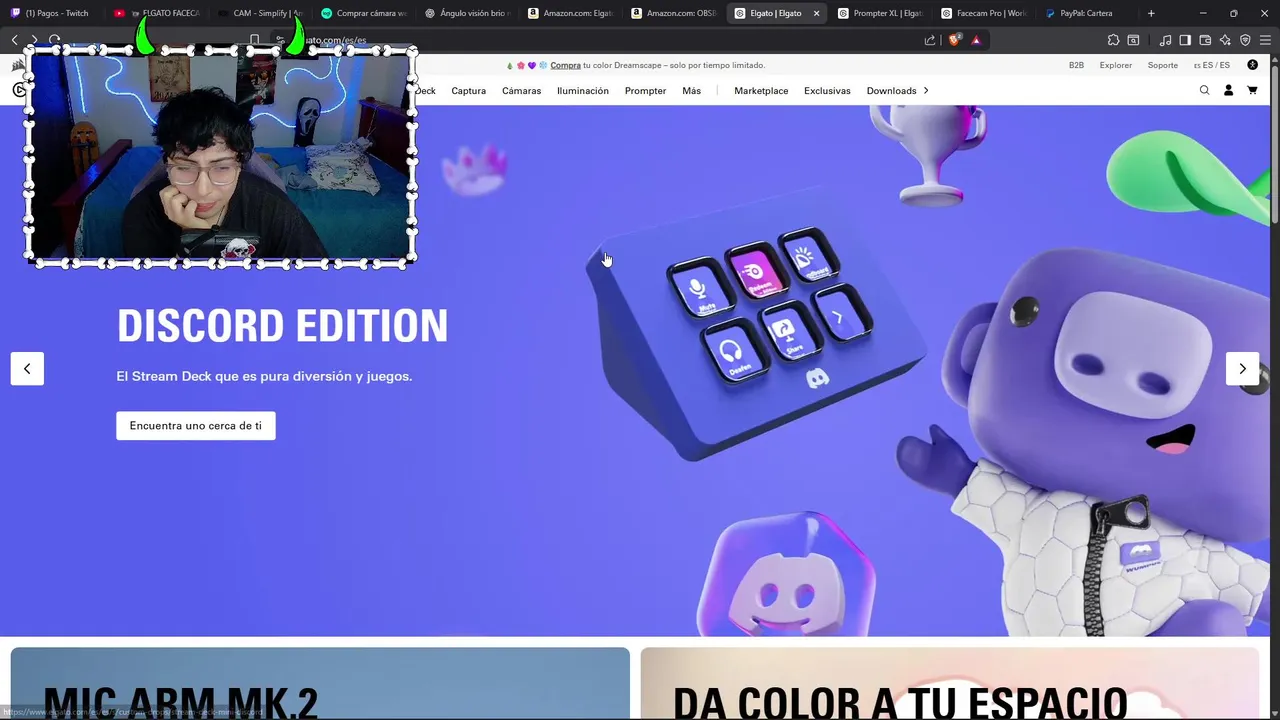Open the Brave Wallet icon
The image size is (1280, 720).
[1205, 40]
